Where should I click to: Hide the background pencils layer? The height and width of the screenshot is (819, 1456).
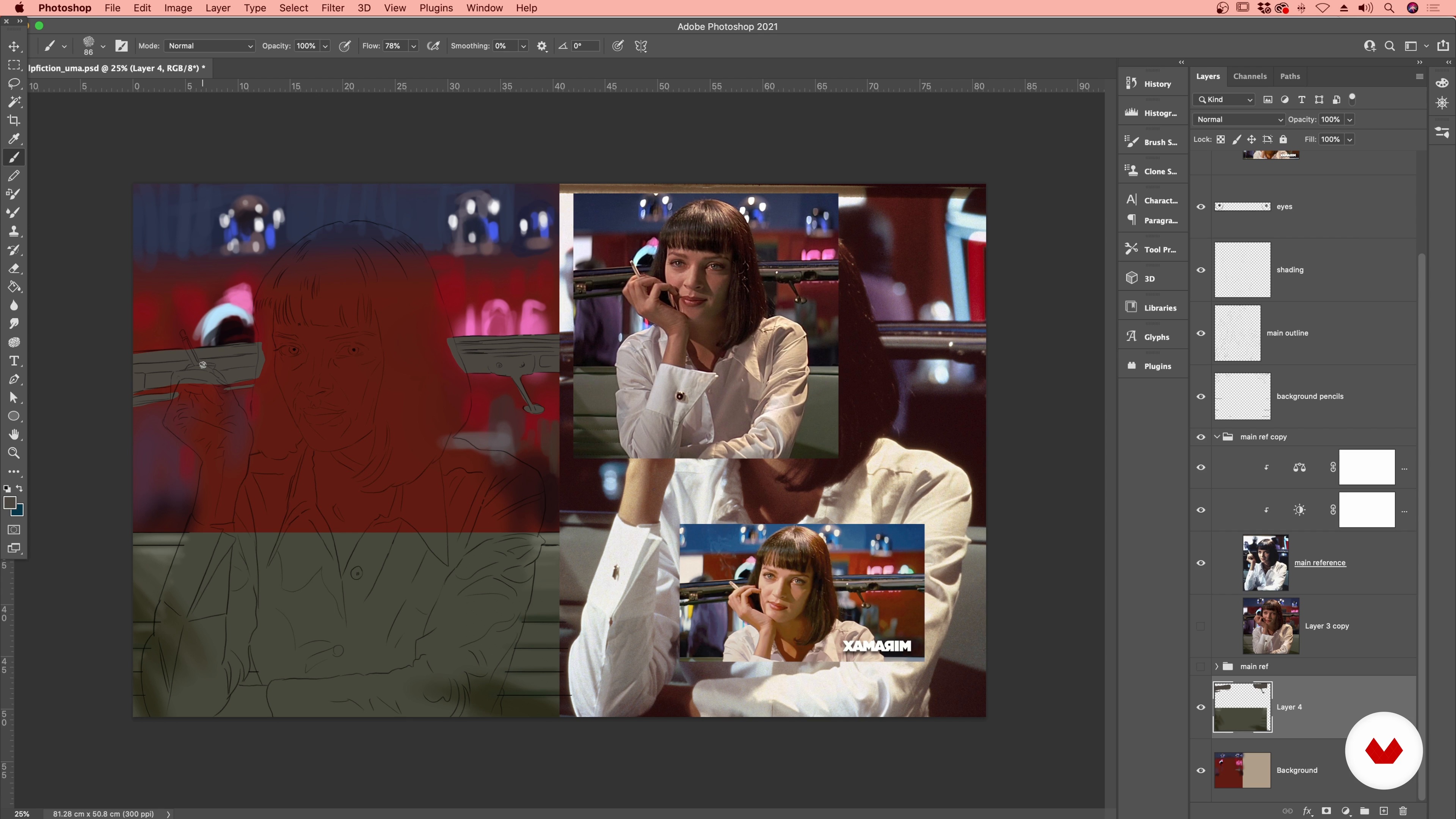[1200, 397]
